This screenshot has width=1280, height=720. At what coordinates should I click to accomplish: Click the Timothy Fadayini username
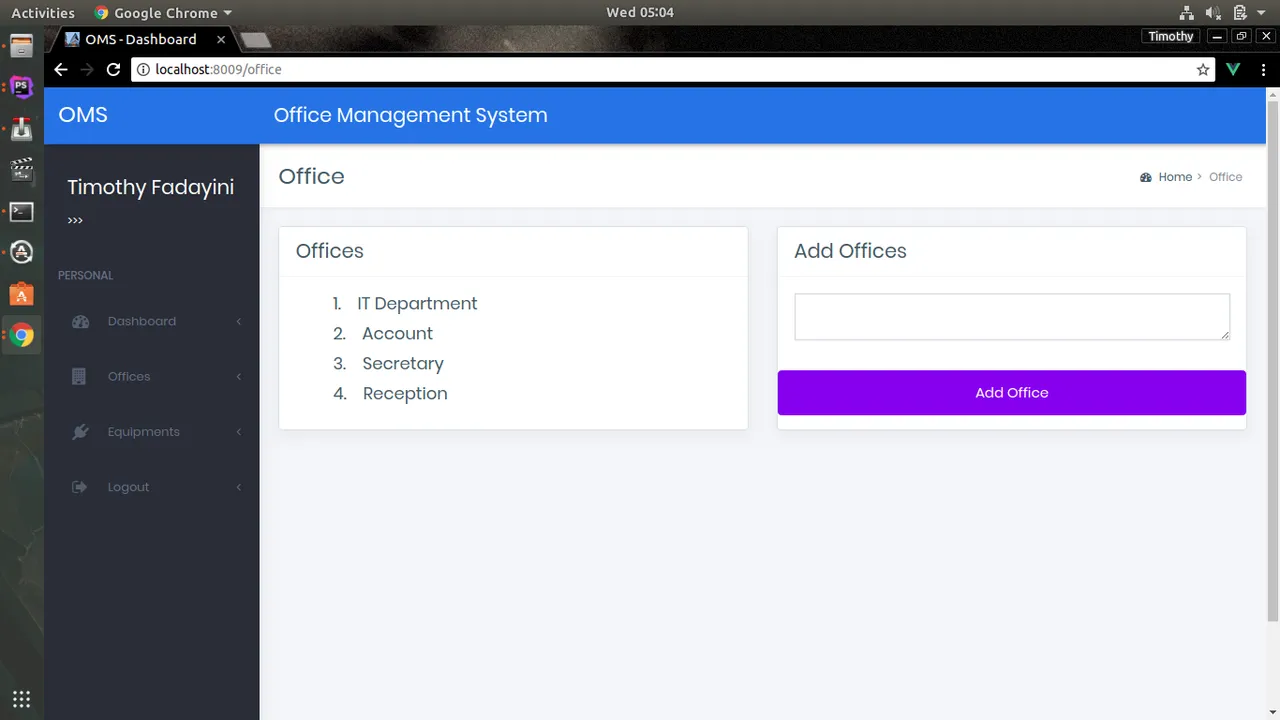151,188
